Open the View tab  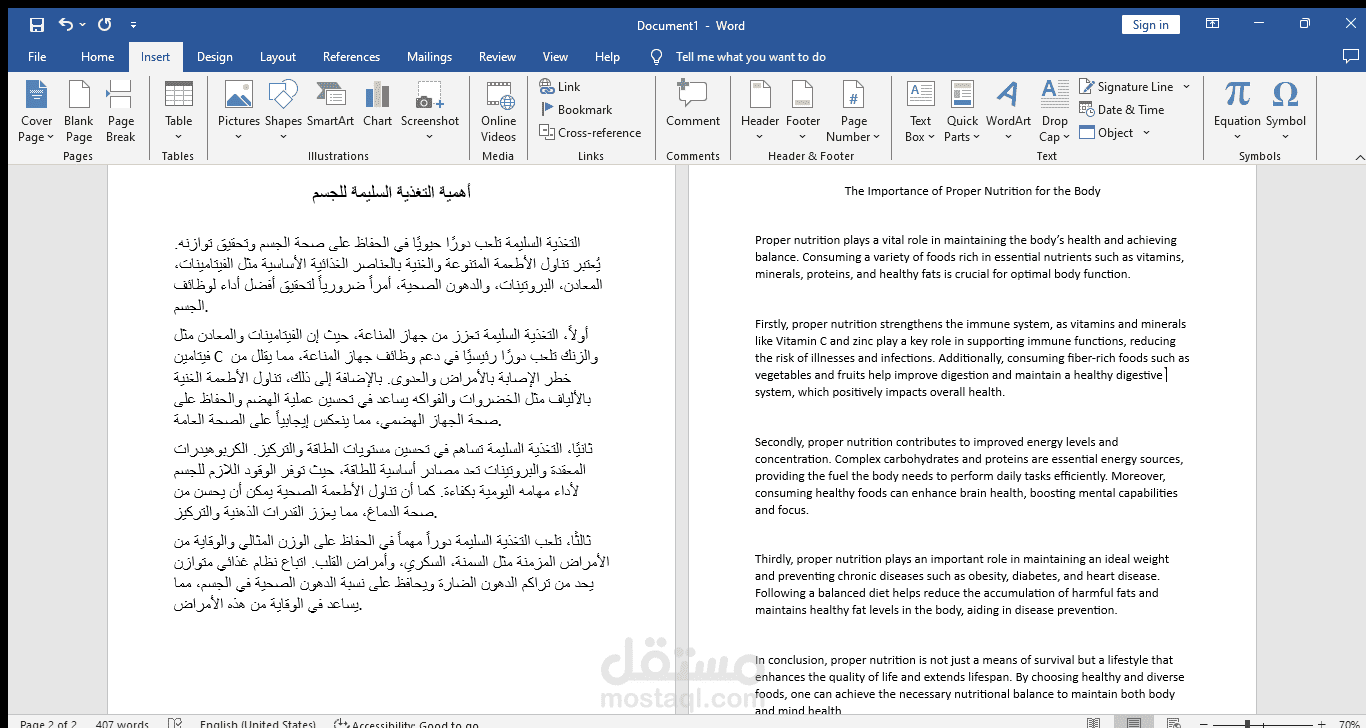point(555,57)
